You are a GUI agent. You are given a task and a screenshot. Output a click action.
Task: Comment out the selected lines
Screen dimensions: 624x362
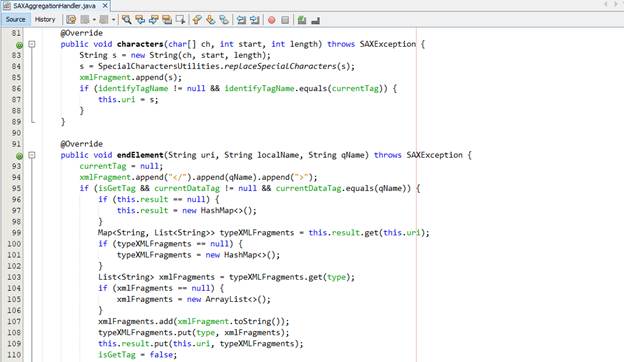point(302,20)
